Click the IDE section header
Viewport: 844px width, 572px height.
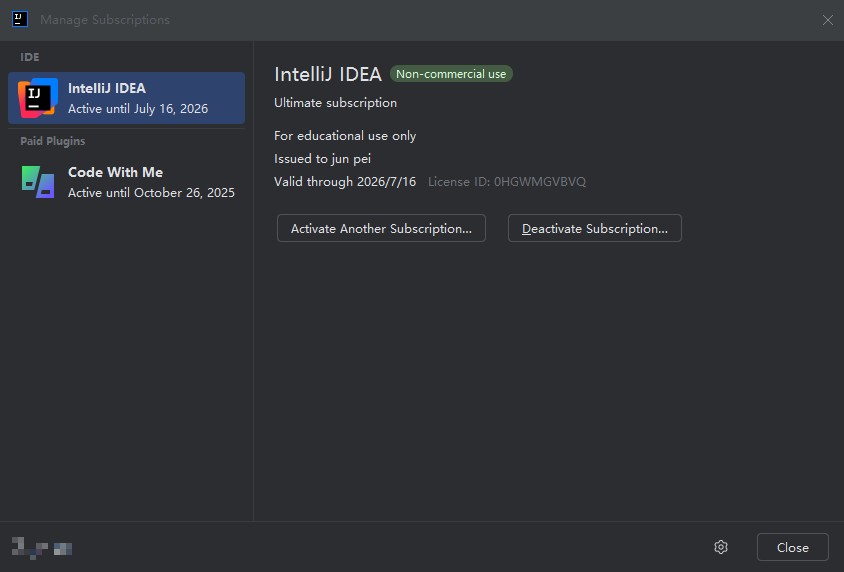click(30, 57)
